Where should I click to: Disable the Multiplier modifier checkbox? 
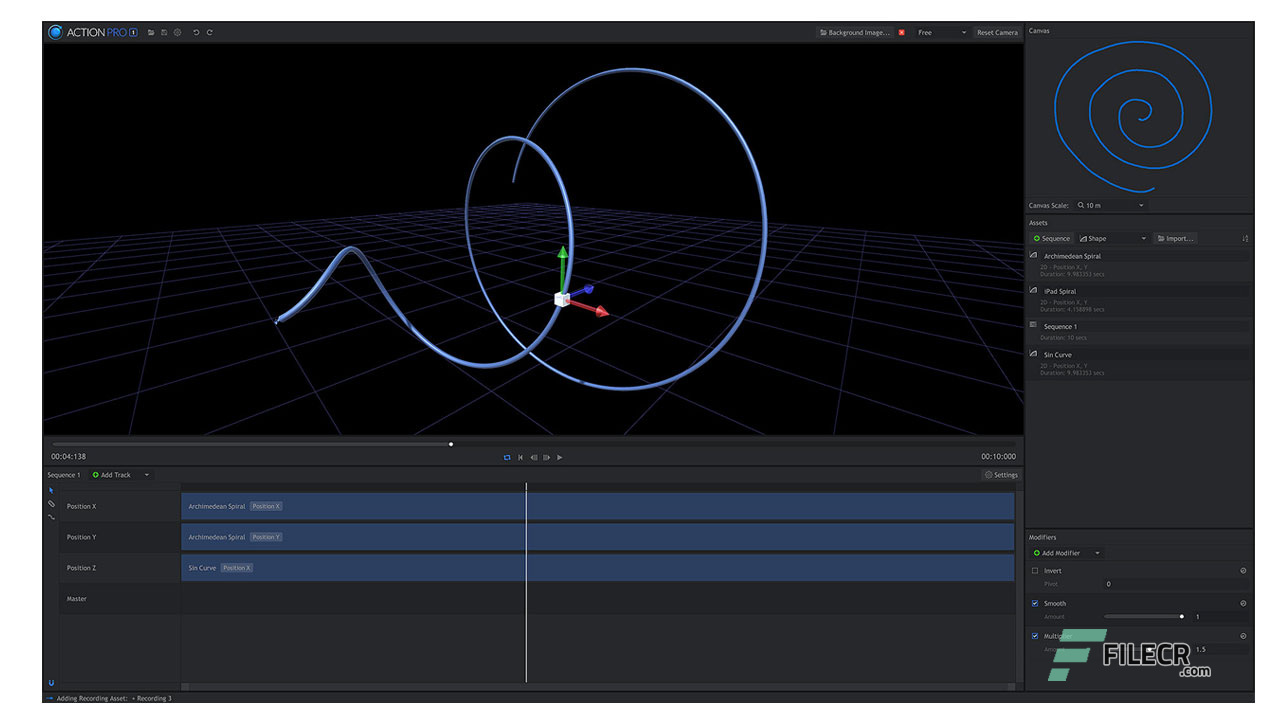click(1035, 636)
